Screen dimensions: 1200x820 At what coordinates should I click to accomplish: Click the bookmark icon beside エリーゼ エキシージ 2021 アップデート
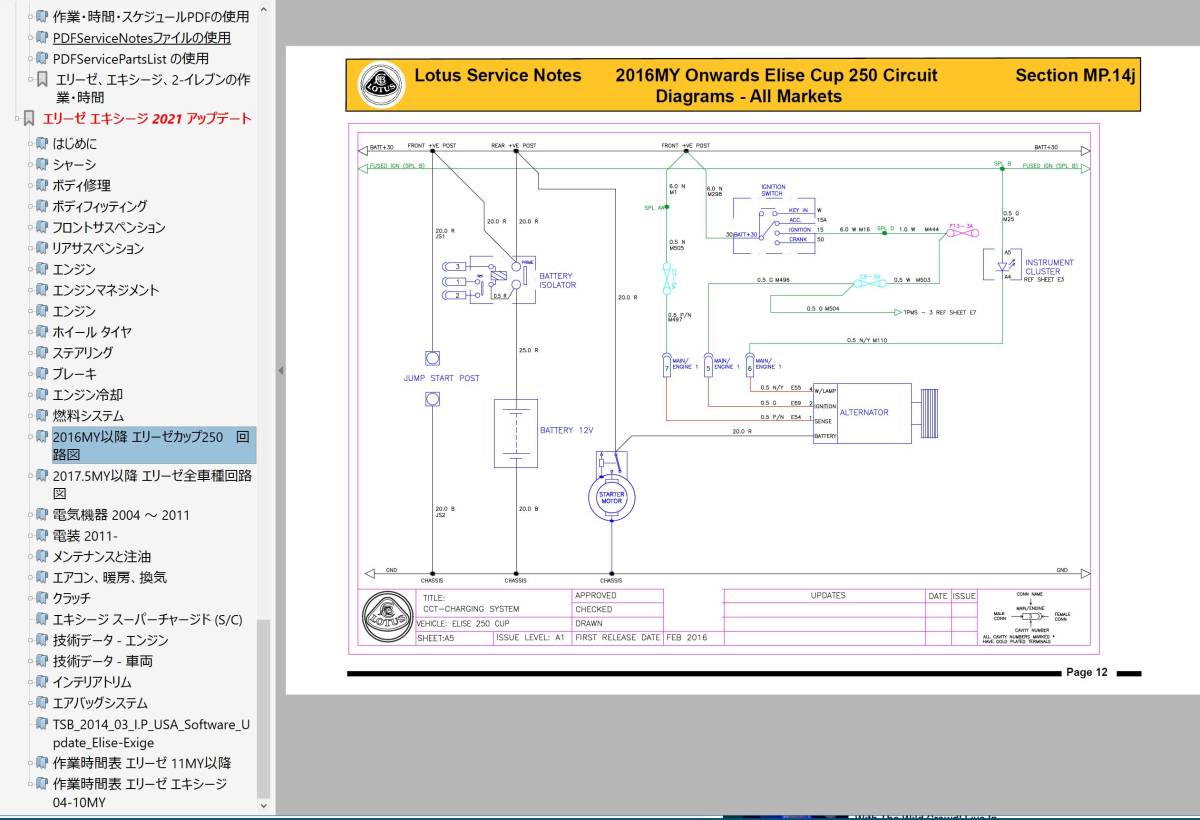click(28, 119)
